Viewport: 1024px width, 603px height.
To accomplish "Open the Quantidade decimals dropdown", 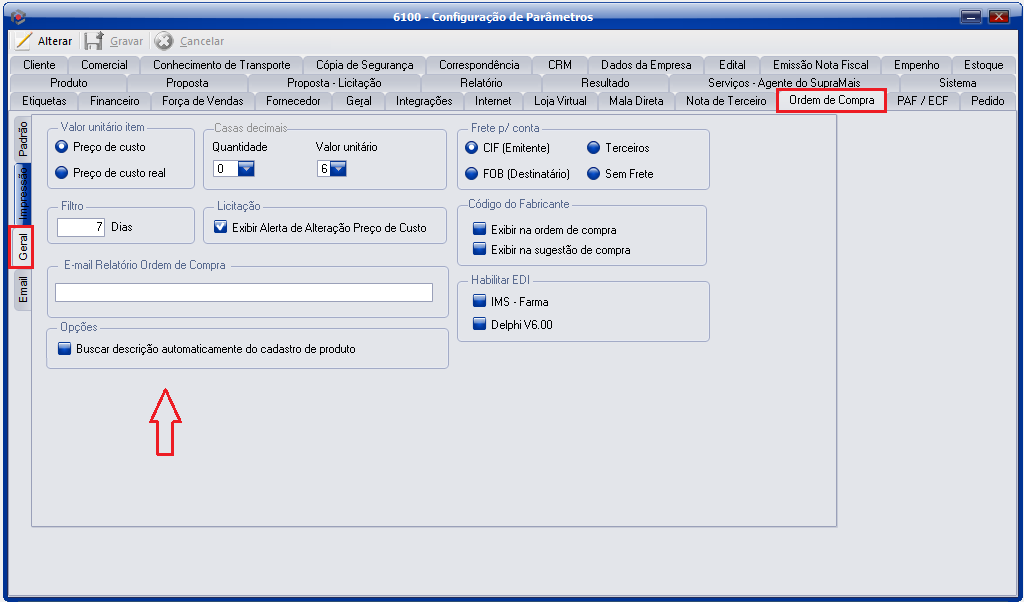I will [x=246, y=169].
